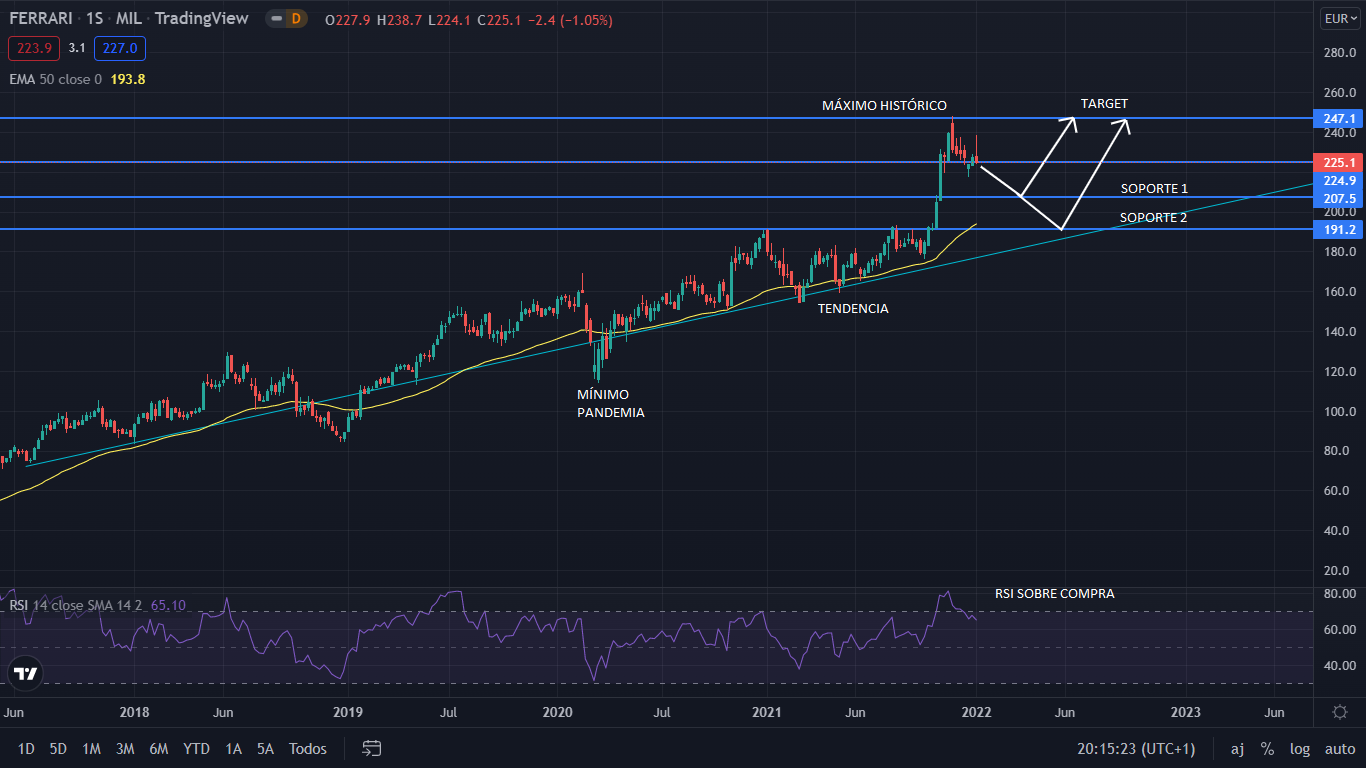This screenshot has width=1366, height=768.
Task: Select the Todos date range
Action: [308, 748]
